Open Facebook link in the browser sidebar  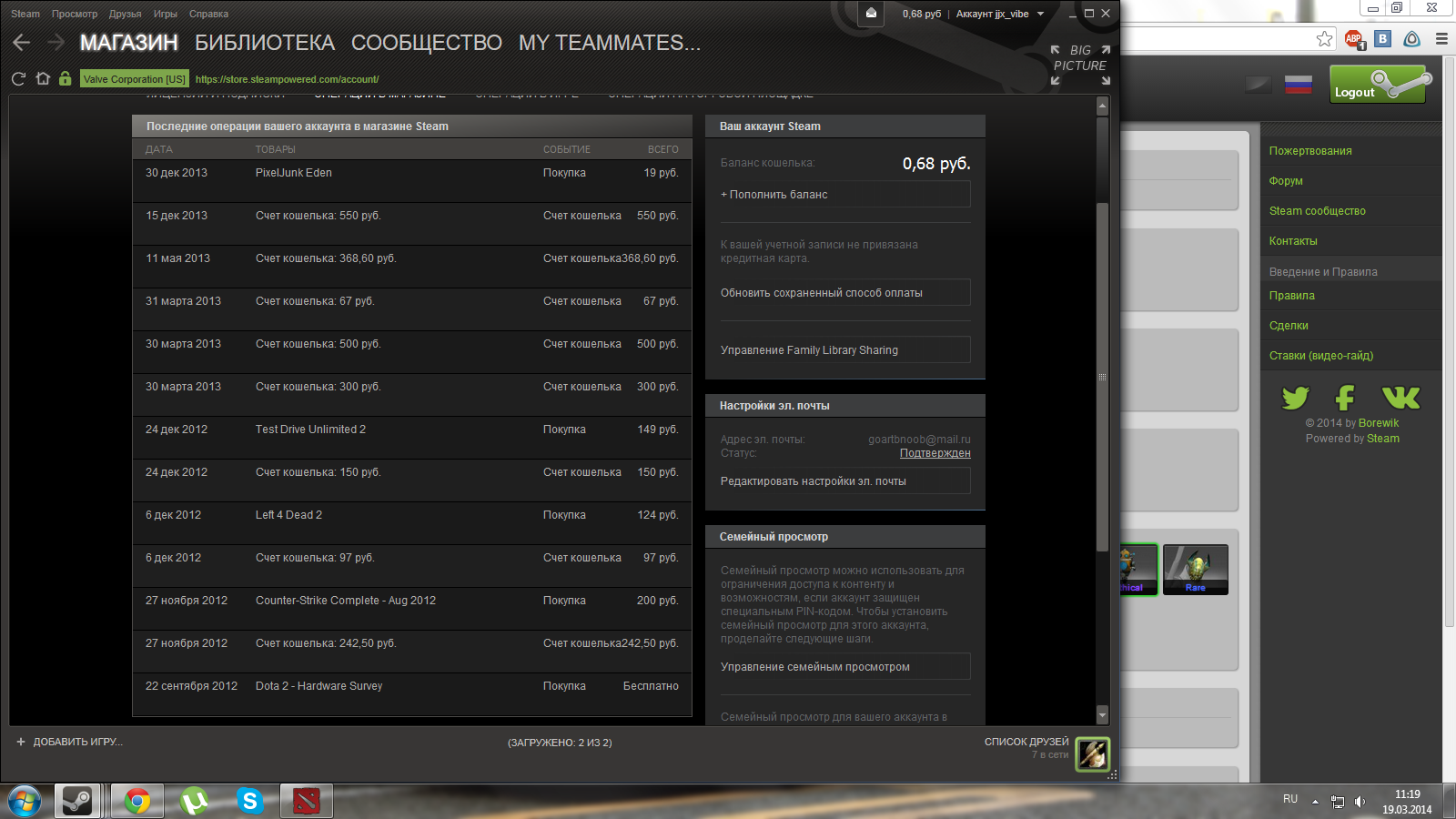coord(1345,398)
